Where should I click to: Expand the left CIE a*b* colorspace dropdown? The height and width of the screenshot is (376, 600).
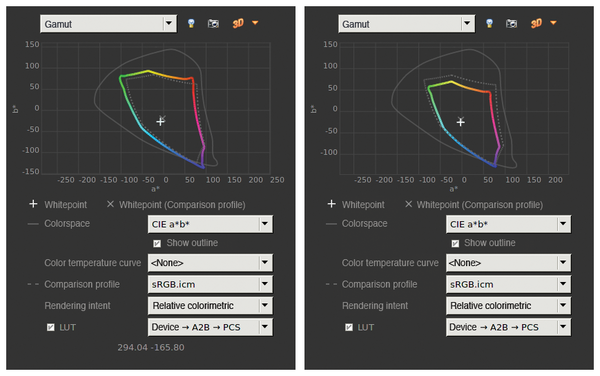tap(210, 224)
